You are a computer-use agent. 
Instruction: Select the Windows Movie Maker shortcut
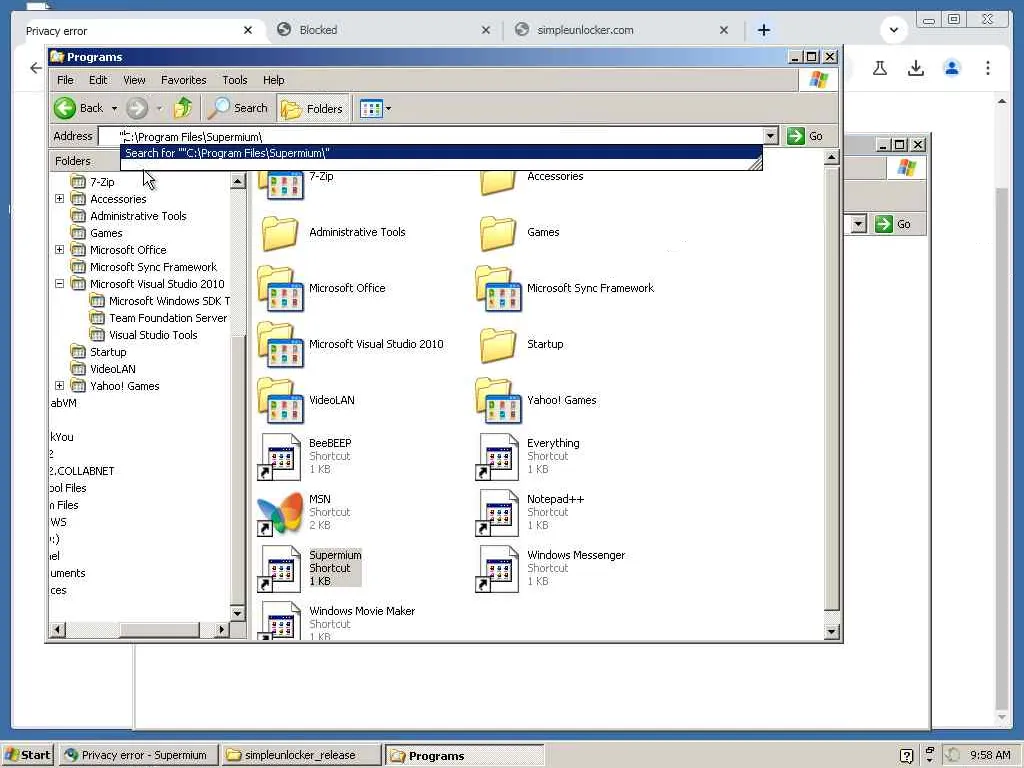pyautogui.click(x=280, y=620)
